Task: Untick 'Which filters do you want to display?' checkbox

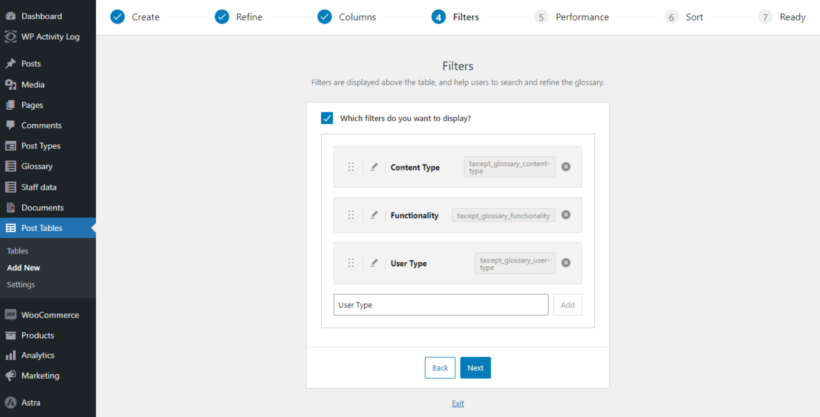Action: pos(327,118)
